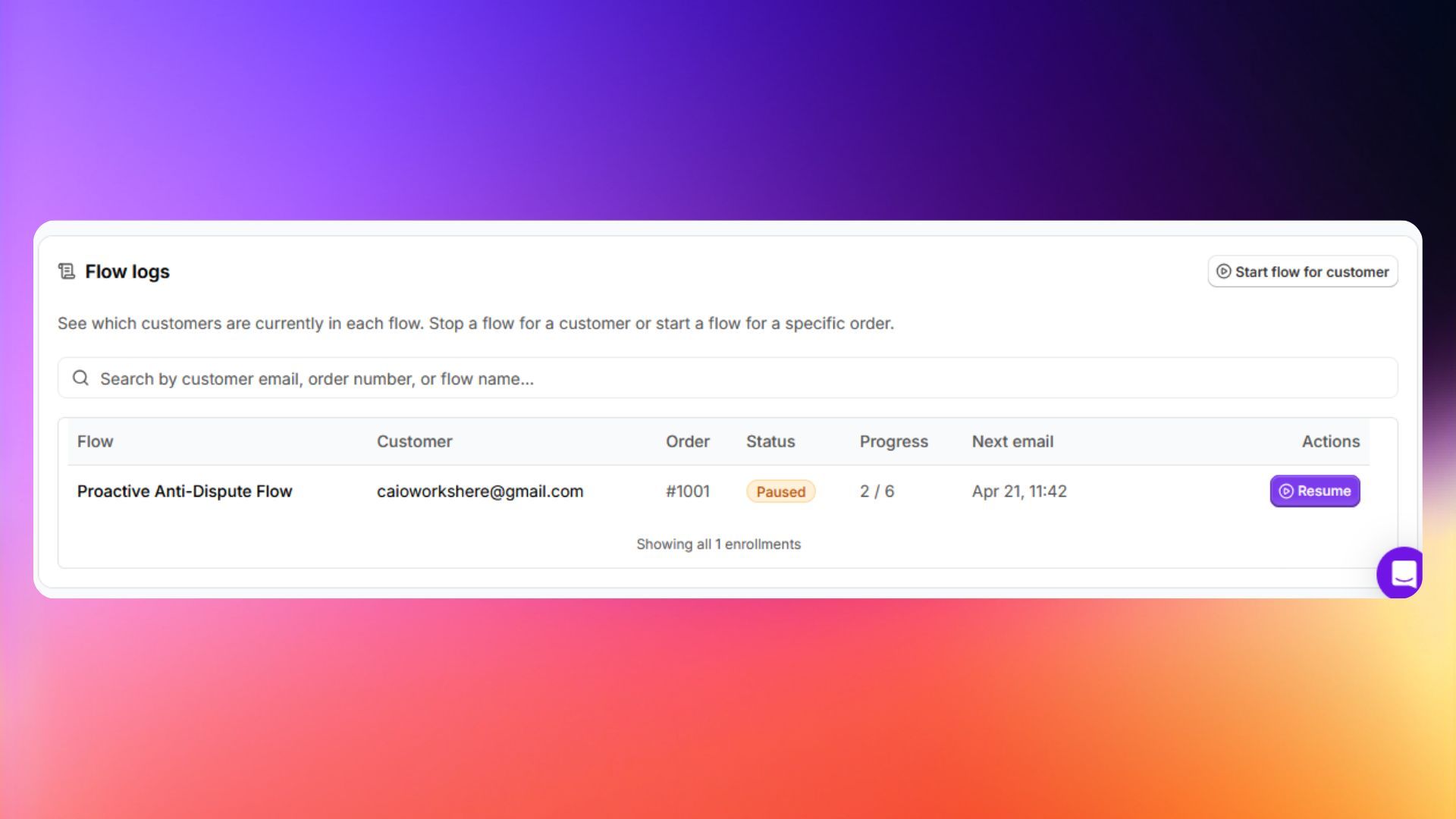This screenshot has width=1456, height=819.
Task: Click the Flow logs scroll icon
Action: tap(67, 271)
